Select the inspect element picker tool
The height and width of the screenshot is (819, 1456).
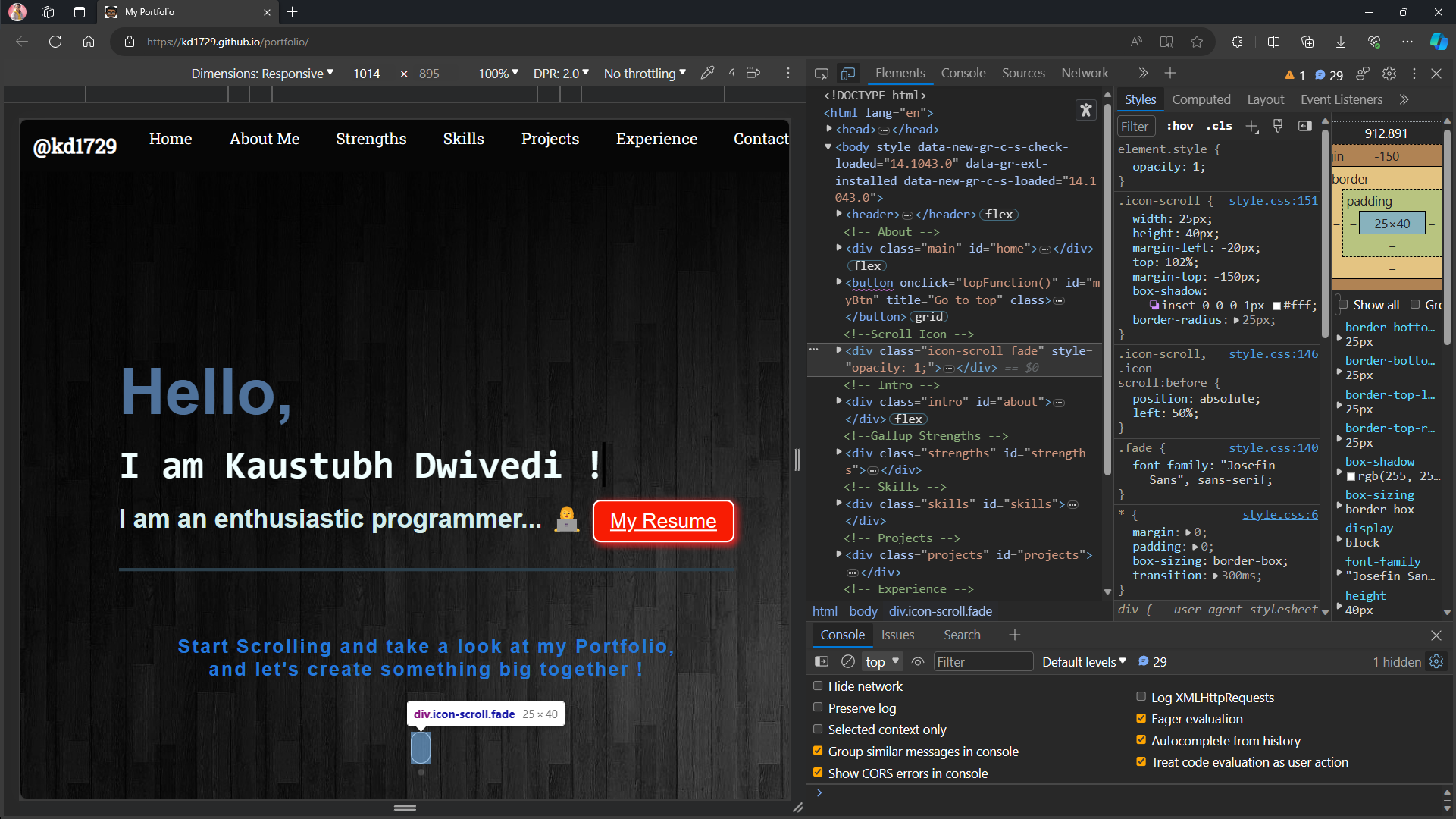point(822,73)
